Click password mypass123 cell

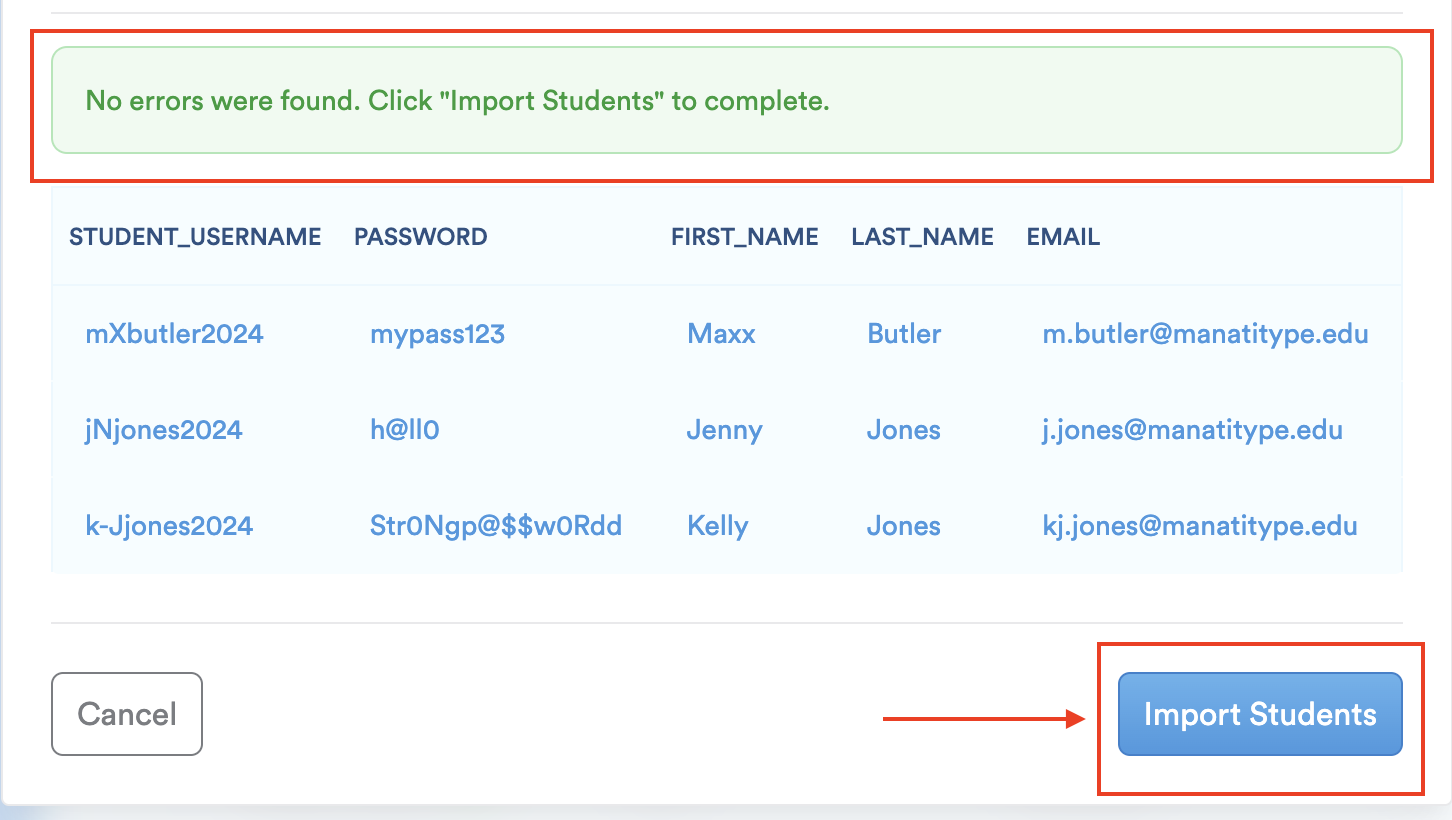(437, 333)
